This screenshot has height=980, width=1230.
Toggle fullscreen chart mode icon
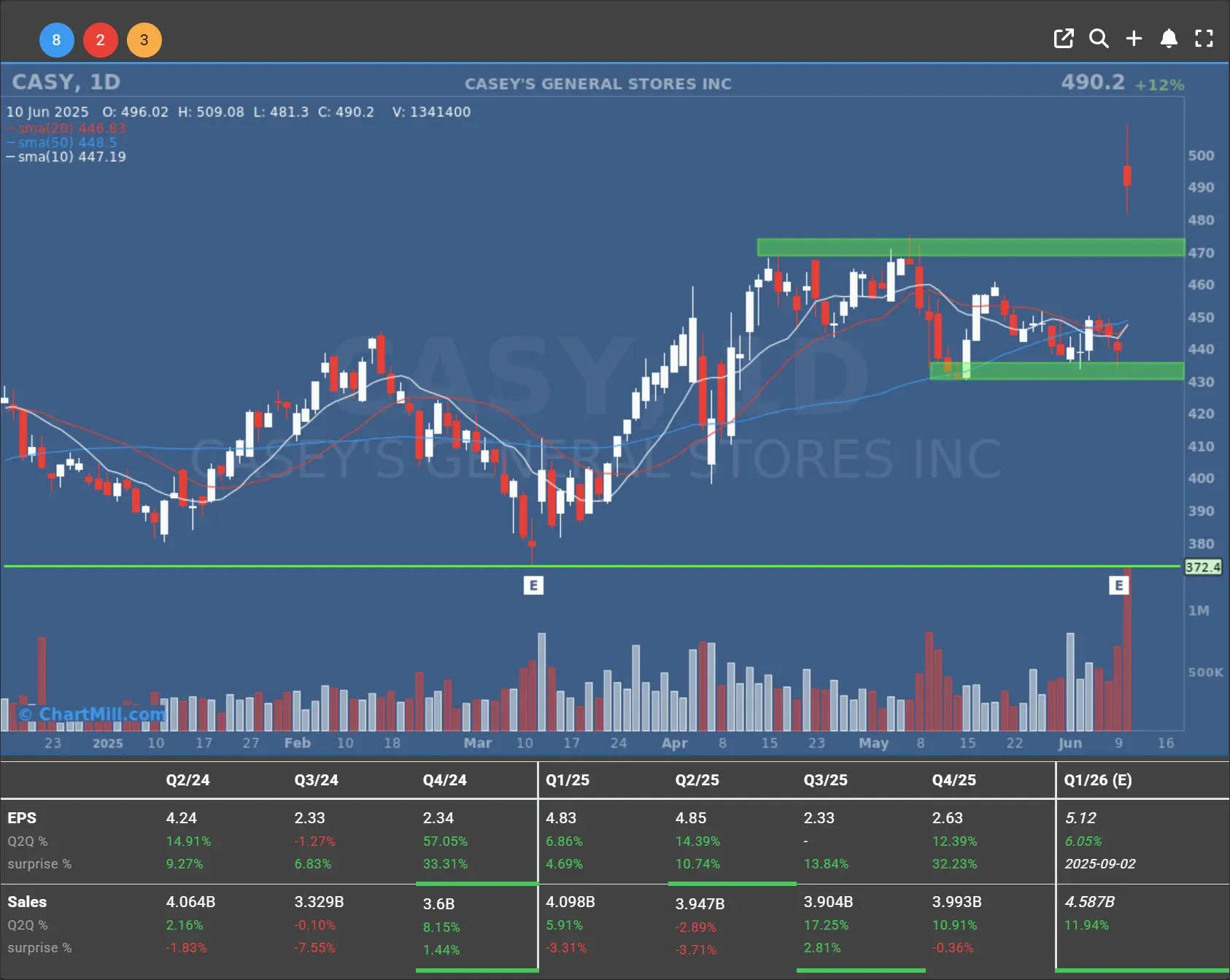[x=1204, y=39]
